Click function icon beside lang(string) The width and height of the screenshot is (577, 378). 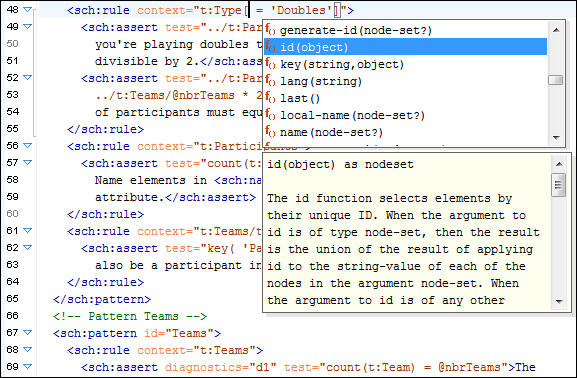tap(270, 81)
